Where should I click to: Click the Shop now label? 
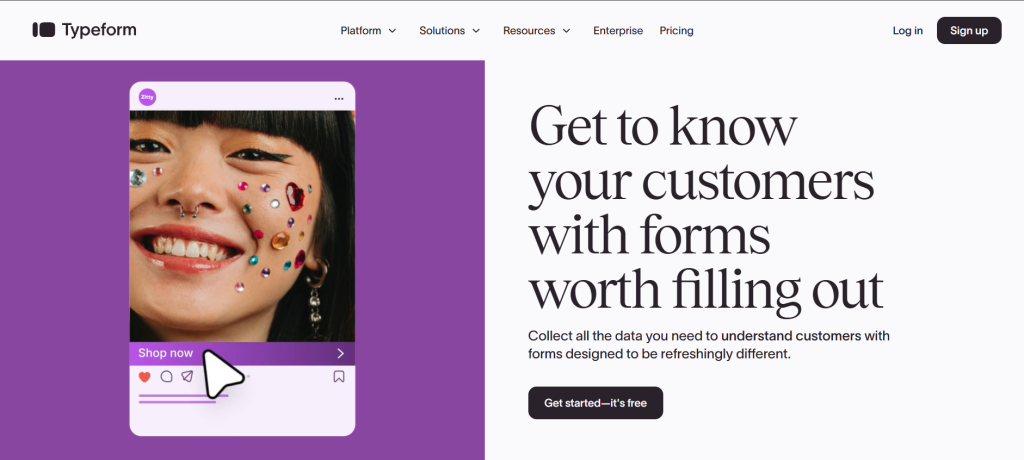click(x=166, y=353)
